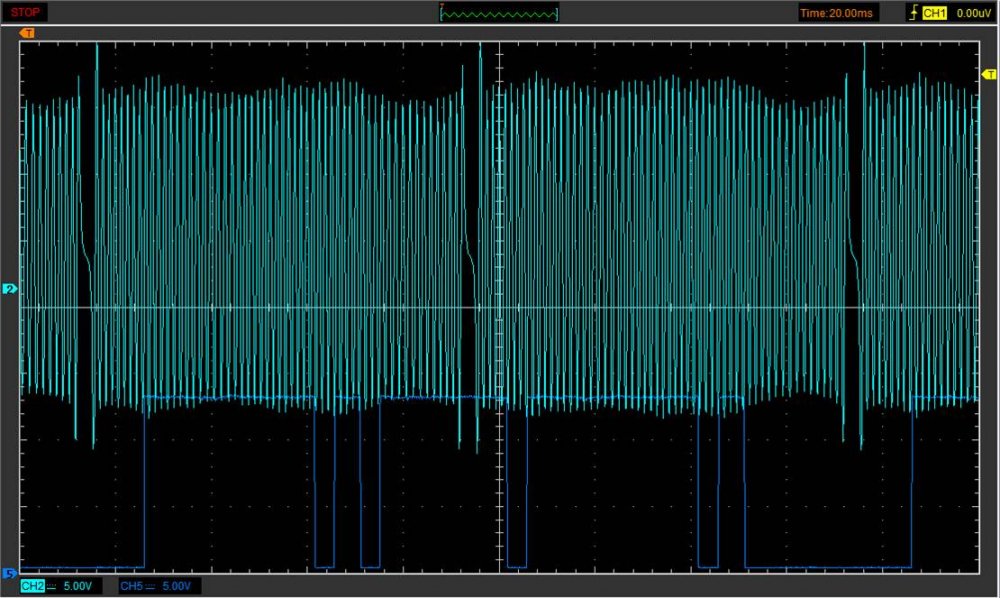Viewport: 1000px width, 598px height.
Task: Open the CH2 5.00V vertical scale setting
Action: click(x=78, y=586)
